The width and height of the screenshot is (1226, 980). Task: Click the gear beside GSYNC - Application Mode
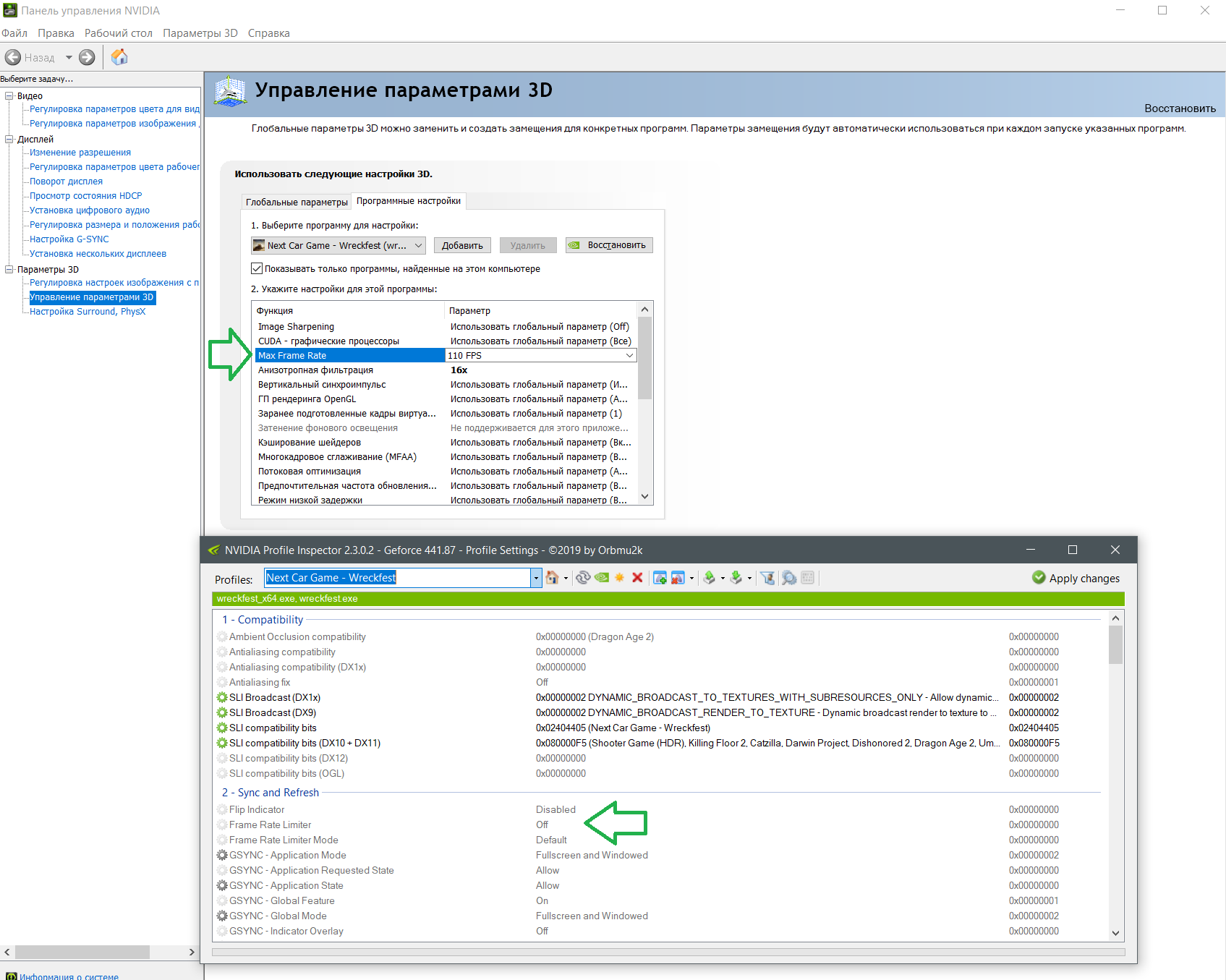(222, 856)
